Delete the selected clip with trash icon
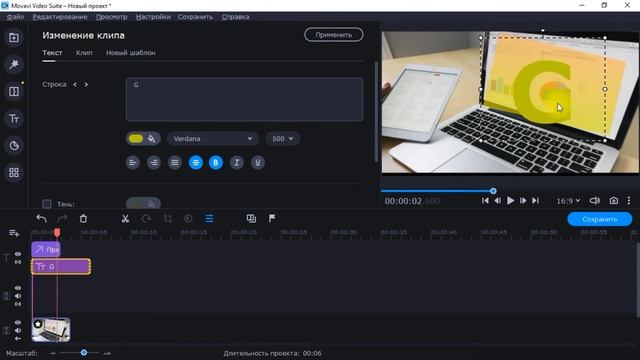640x360 pixels. [x=83, y=219]
